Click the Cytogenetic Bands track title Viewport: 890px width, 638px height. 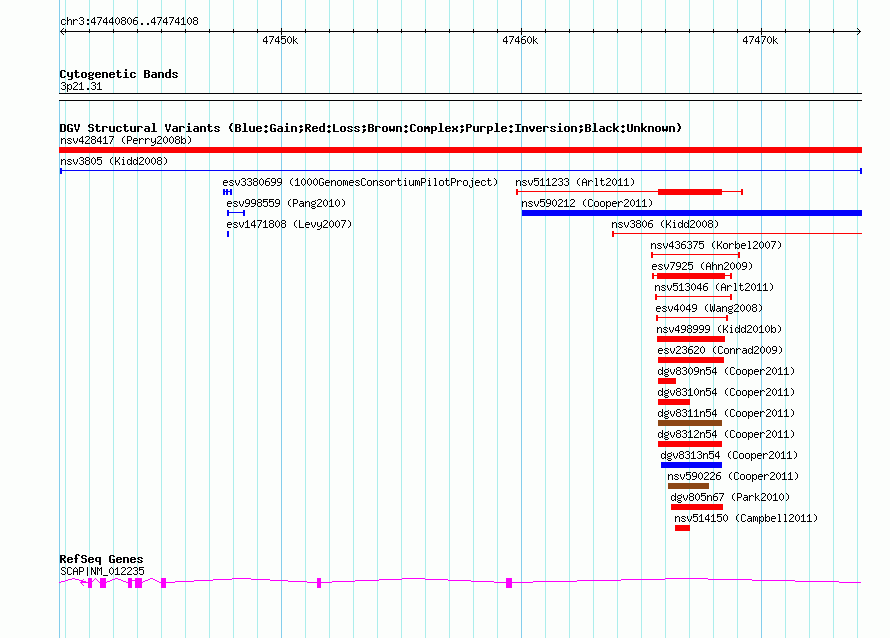tap(119, 74)
